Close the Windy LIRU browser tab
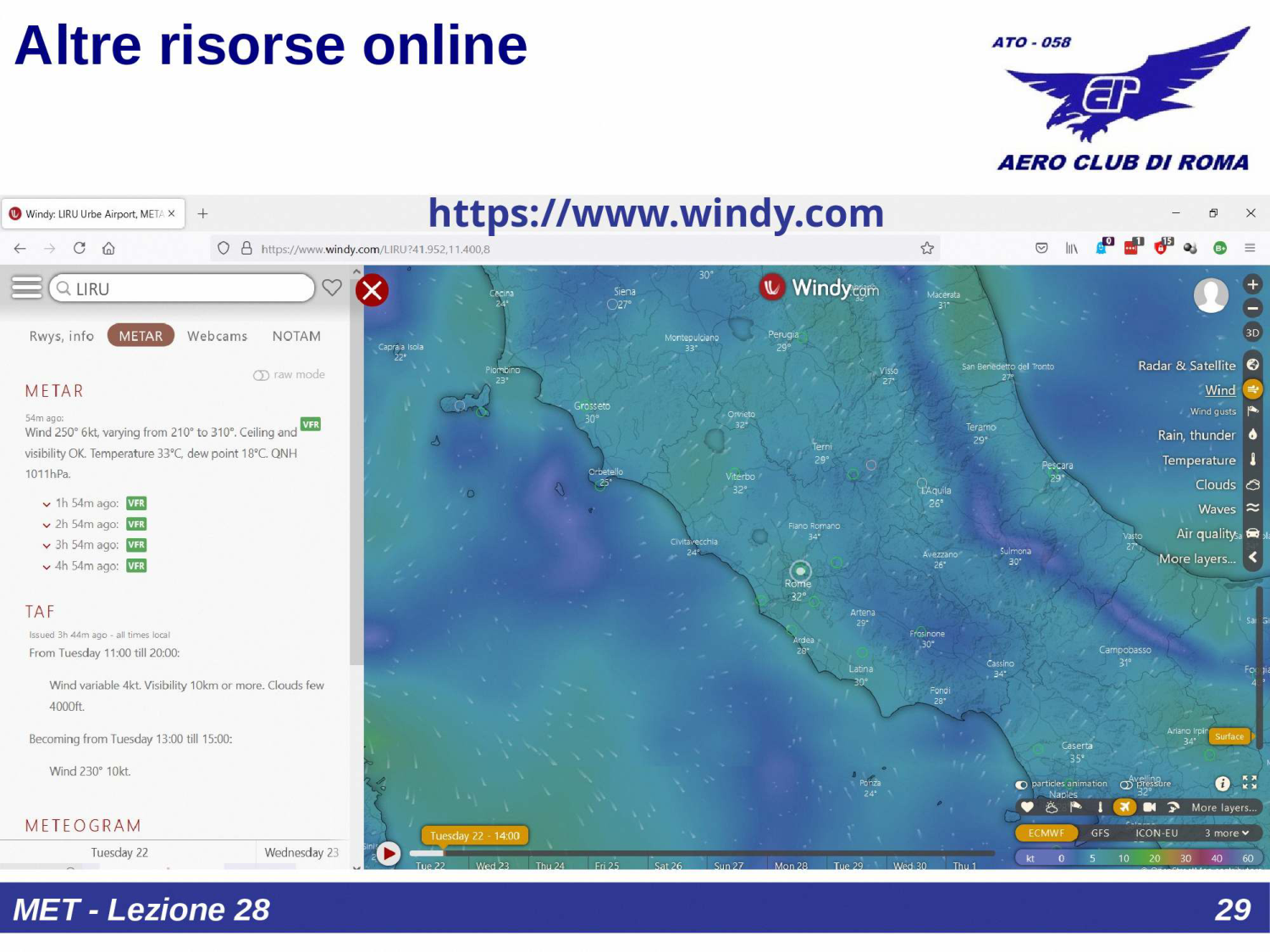This screenshot has width=1270, height=952. [172, 213]
